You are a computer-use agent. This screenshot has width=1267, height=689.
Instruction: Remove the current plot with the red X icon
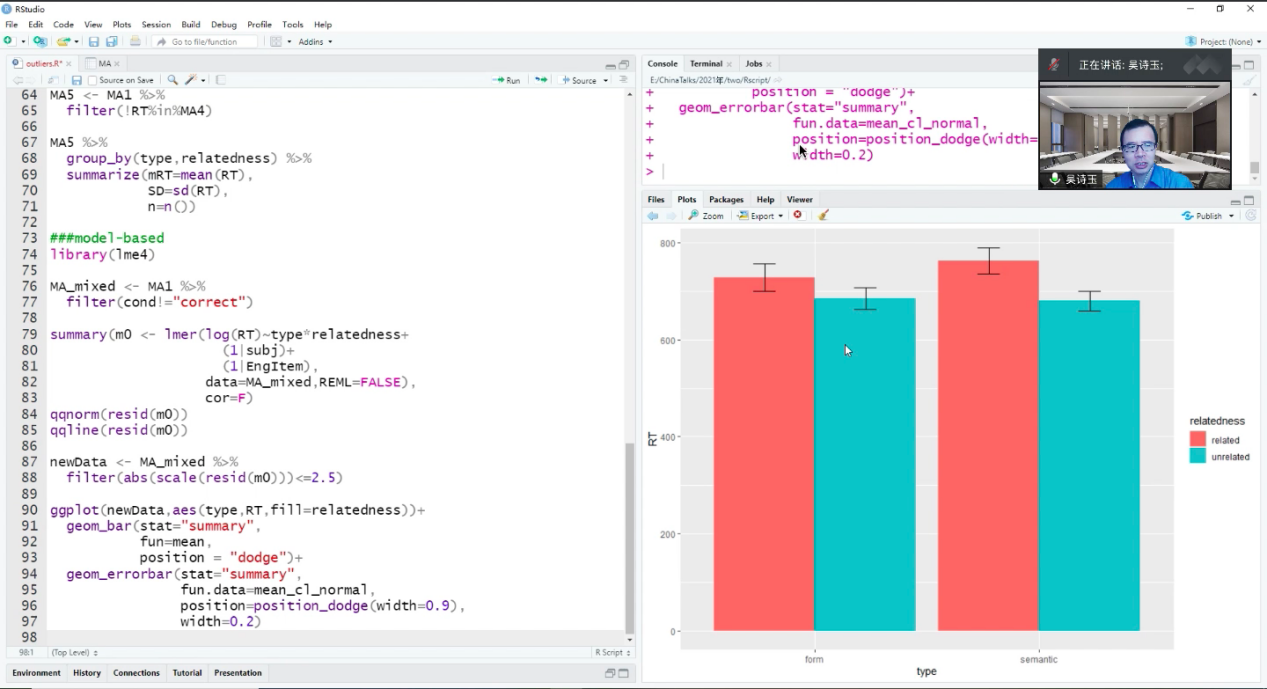click(x=798, y=215)
